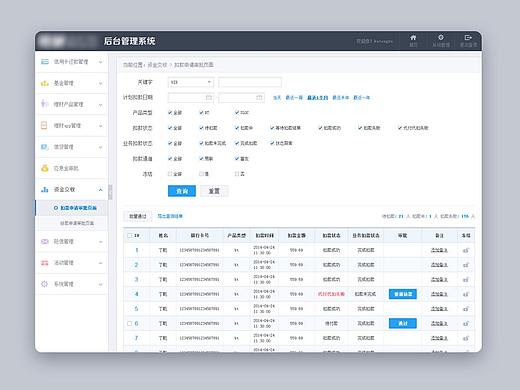Collapse the 资金交收 section chevron
Image resolution: width=520 pixels, height=390 pixels.
[100, 190]
